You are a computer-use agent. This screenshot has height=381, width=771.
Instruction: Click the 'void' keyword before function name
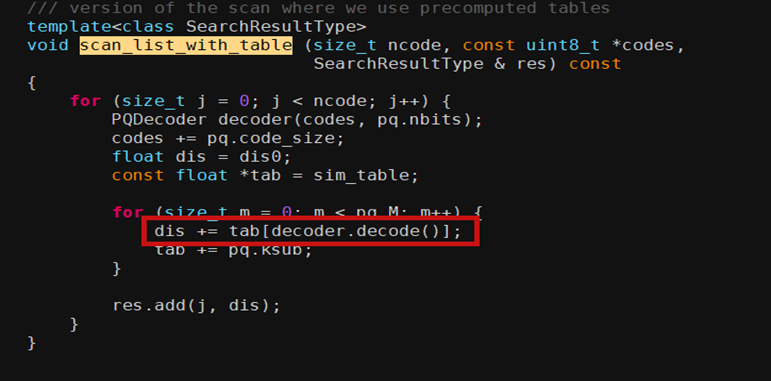(x=48, y=45)
